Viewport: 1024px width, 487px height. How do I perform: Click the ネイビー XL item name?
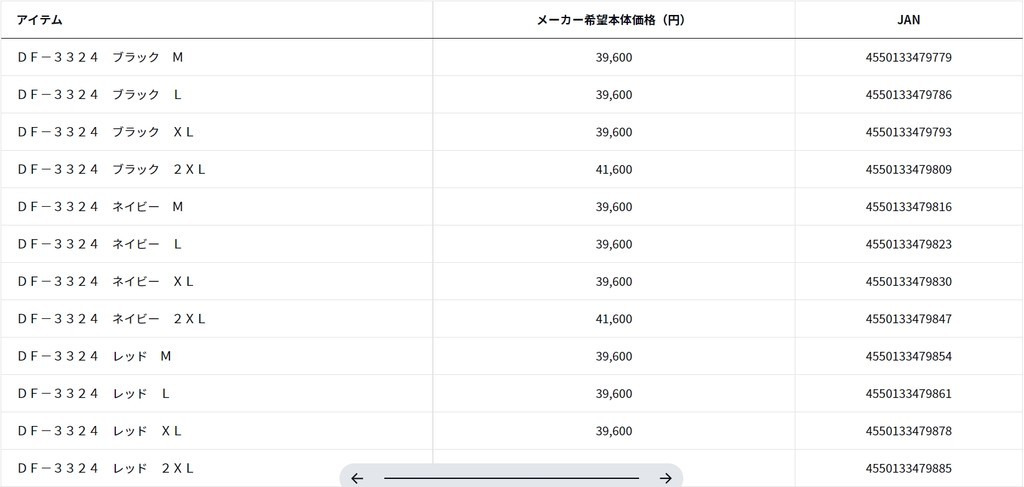pyautogui.click(x=105, y=281)
